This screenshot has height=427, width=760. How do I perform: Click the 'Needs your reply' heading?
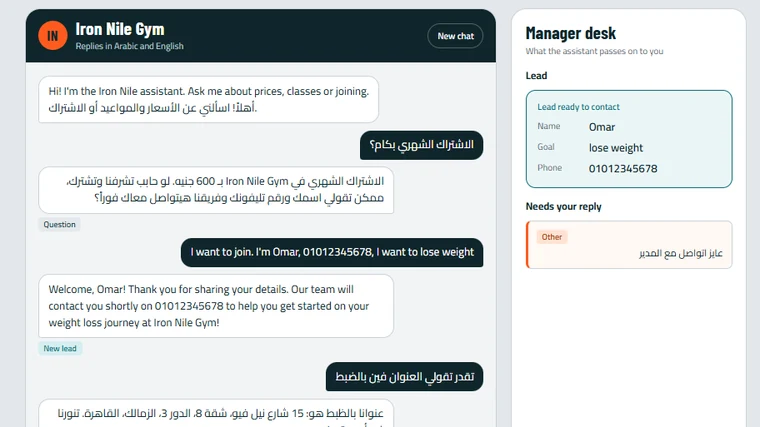563,206
